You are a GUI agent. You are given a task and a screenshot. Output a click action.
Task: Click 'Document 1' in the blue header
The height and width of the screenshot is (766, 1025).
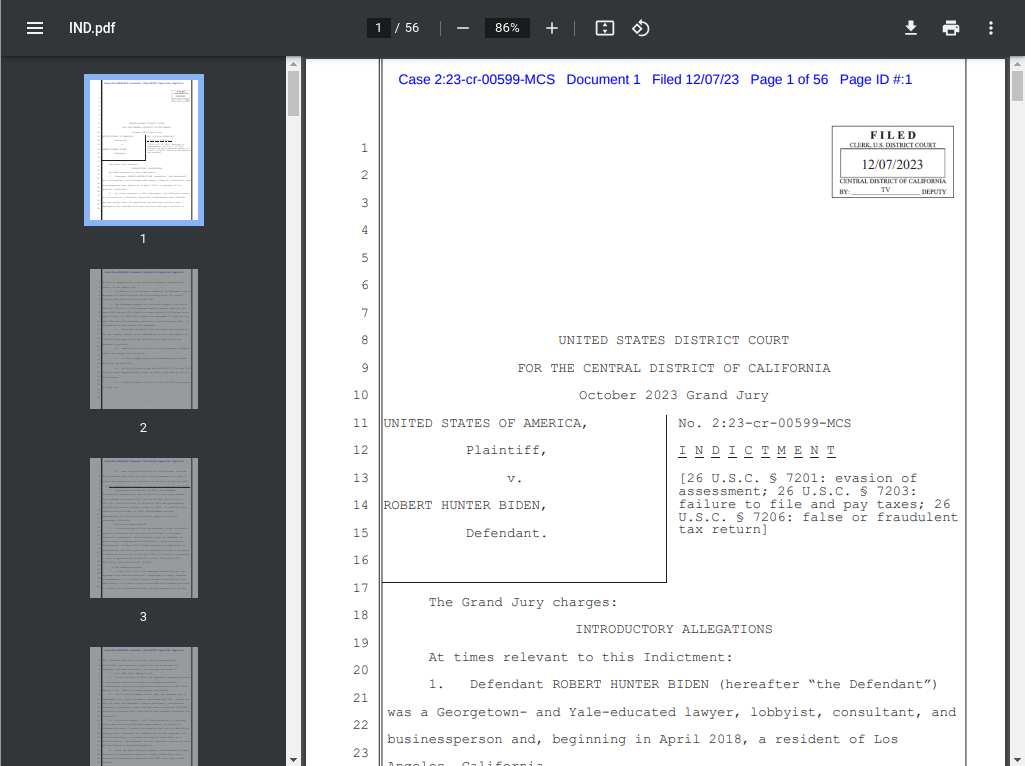pos(603,80)
